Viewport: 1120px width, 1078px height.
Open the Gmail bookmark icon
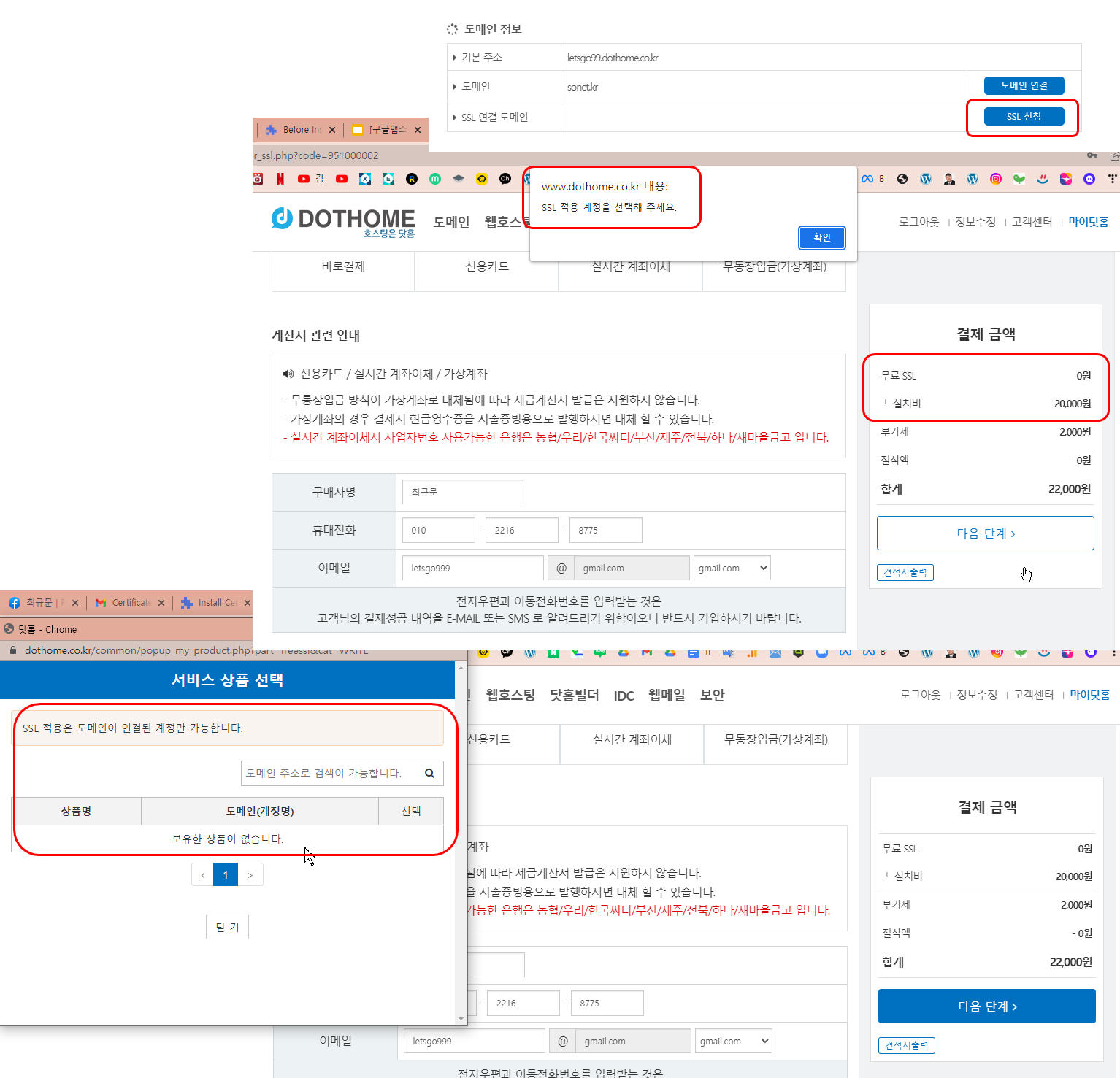point(647,652)
